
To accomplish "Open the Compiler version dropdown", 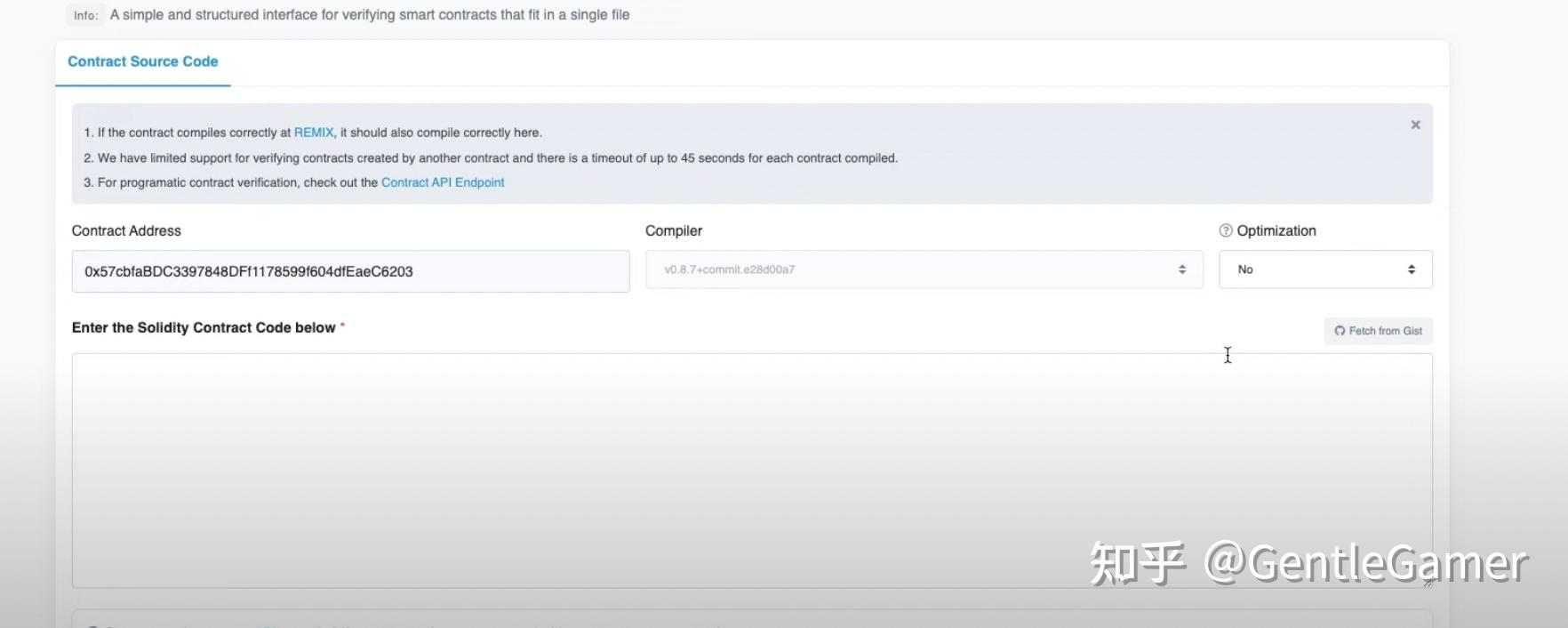I will 923,270.
